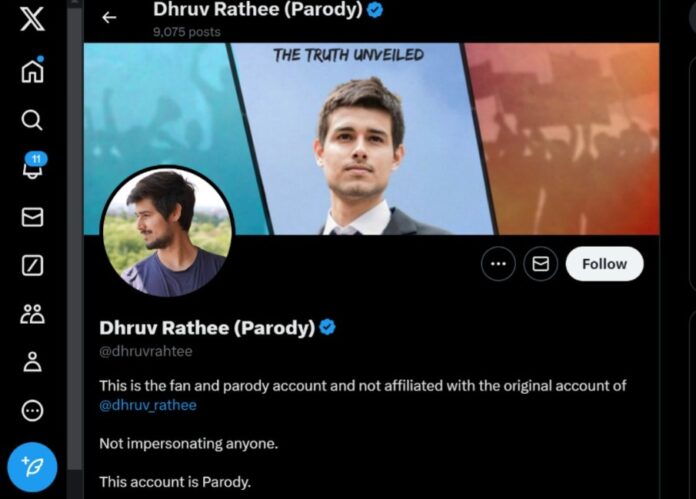Open the @dhruv_rathee mention link
Image resolution: width=696 pixels, height=499 pixels.
pyautogui.click(x=148, y=405)
